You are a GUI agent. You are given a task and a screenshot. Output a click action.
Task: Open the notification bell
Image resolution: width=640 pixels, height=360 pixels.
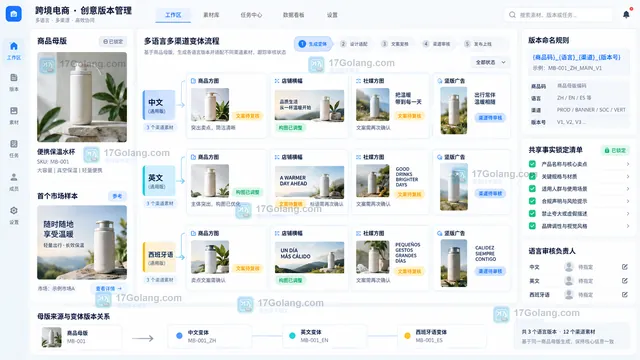coord(627,15)
